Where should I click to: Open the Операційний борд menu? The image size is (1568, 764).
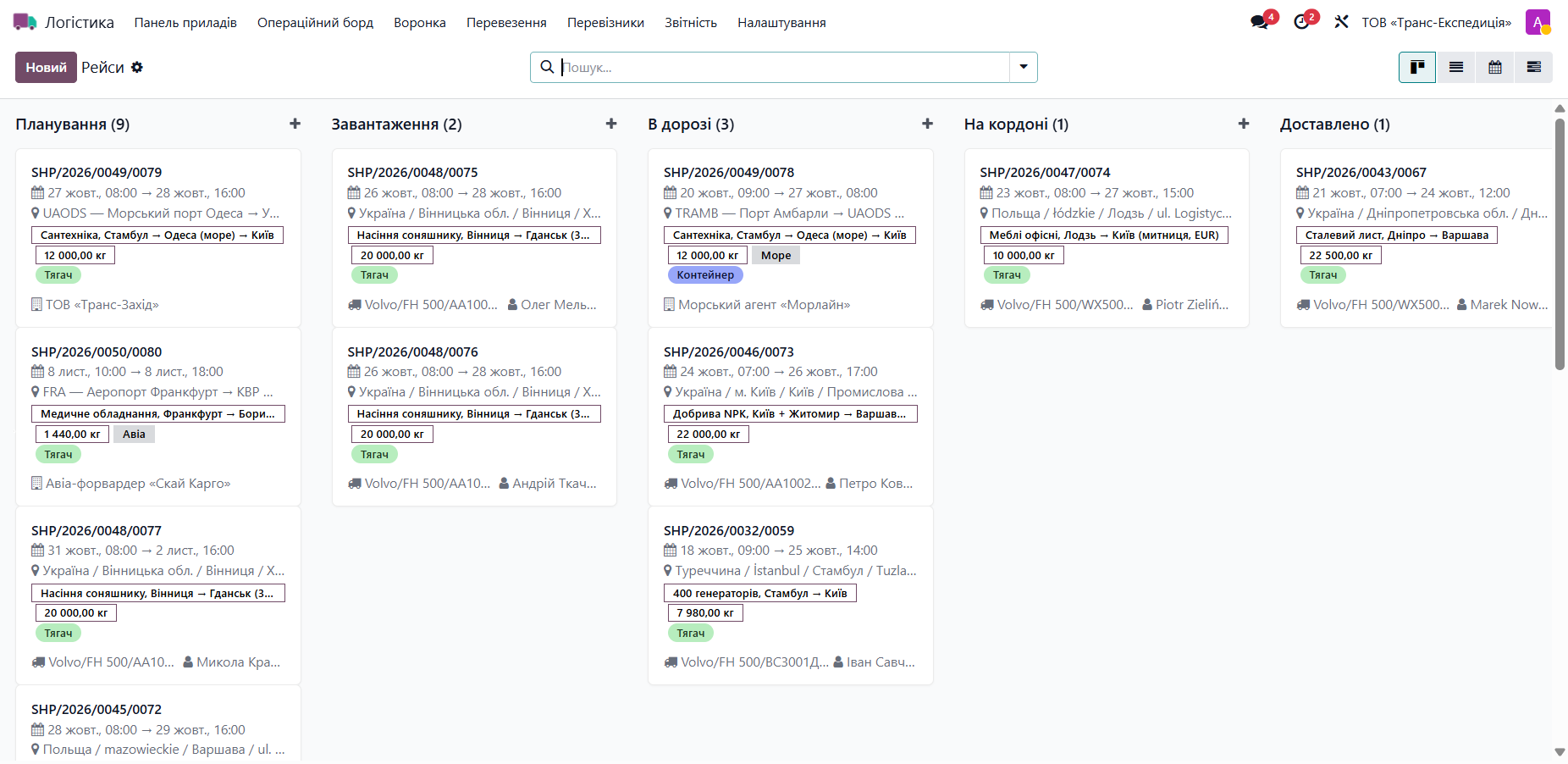click(x=315, y=22)
